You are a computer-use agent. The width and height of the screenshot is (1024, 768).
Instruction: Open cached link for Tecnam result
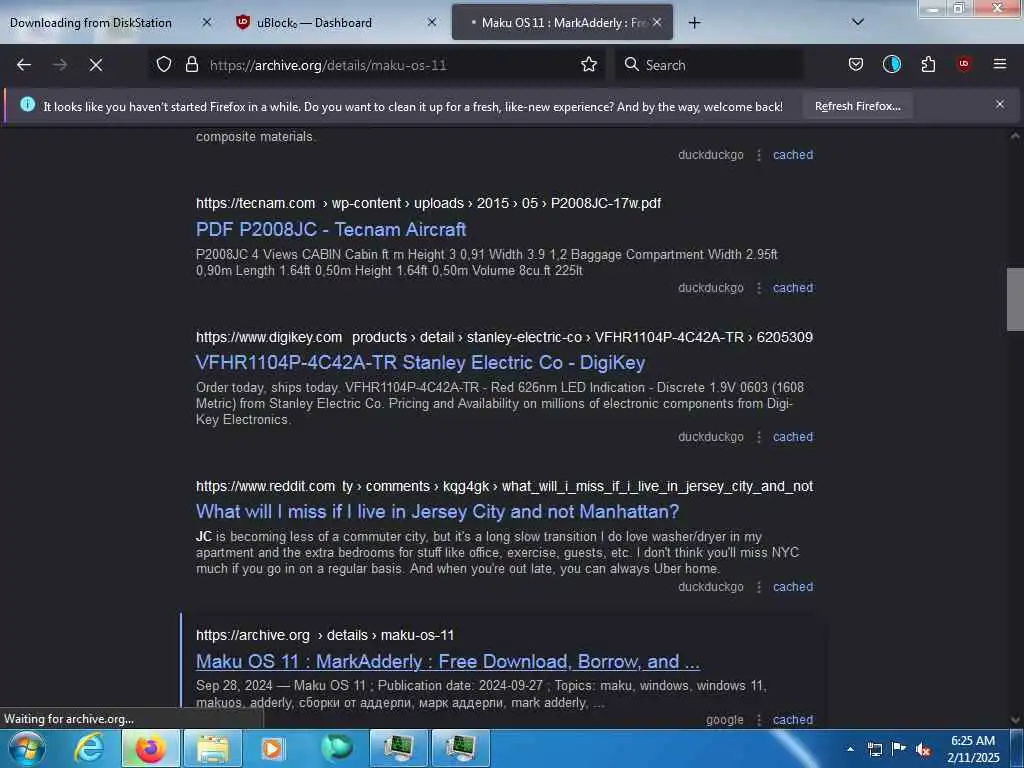(x=793, y=288)
